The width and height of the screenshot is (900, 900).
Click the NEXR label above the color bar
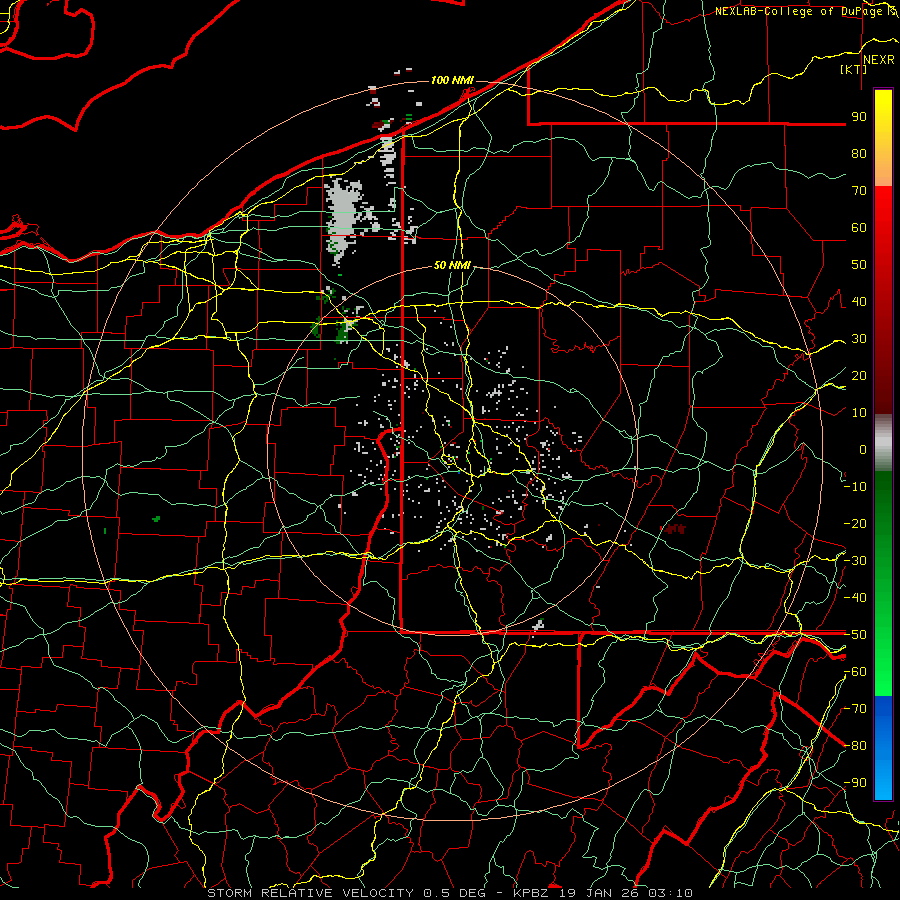tap(878, 60)
